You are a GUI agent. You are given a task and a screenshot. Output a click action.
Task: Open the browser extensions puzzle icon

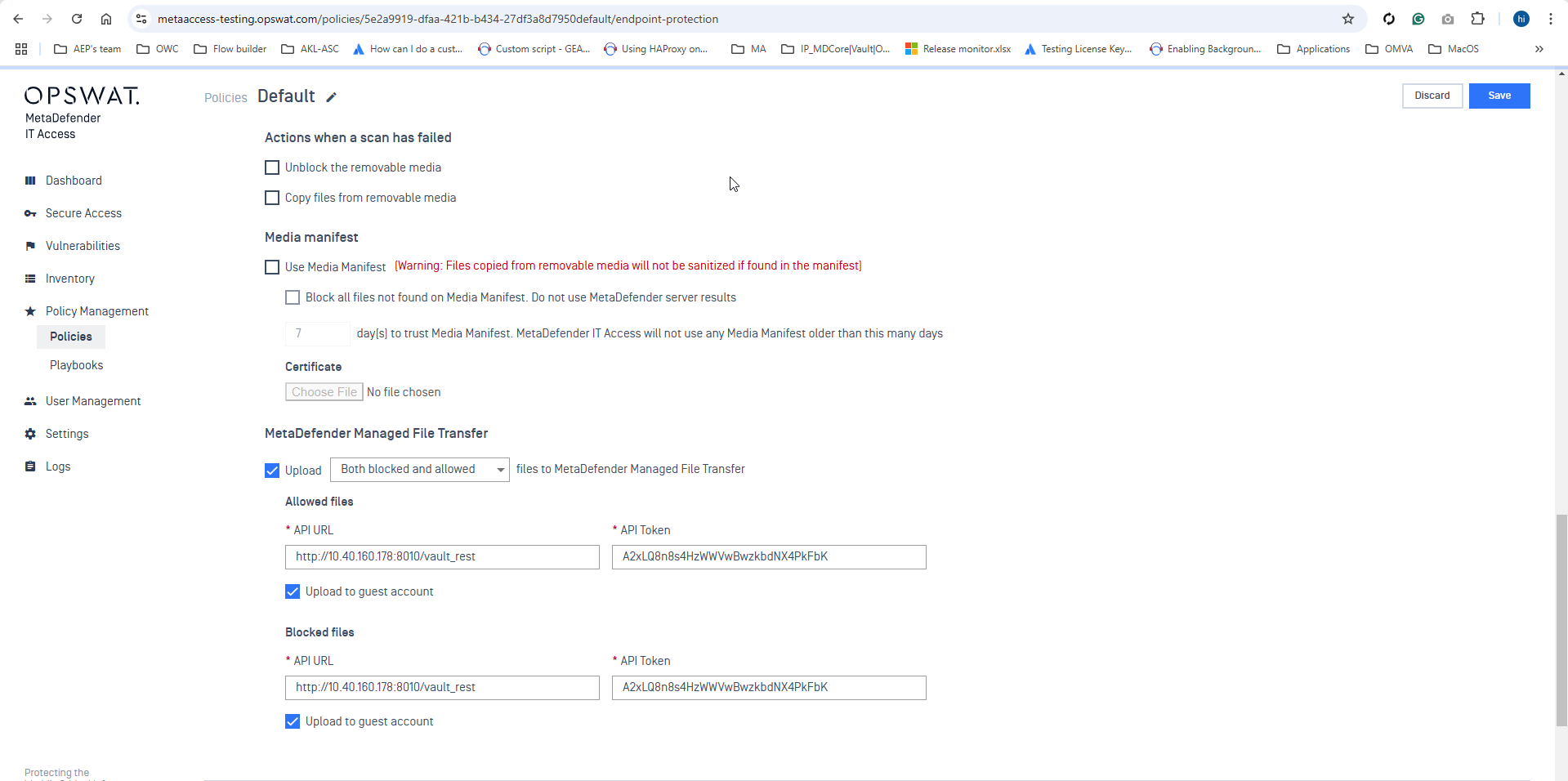coord(1477,19)
